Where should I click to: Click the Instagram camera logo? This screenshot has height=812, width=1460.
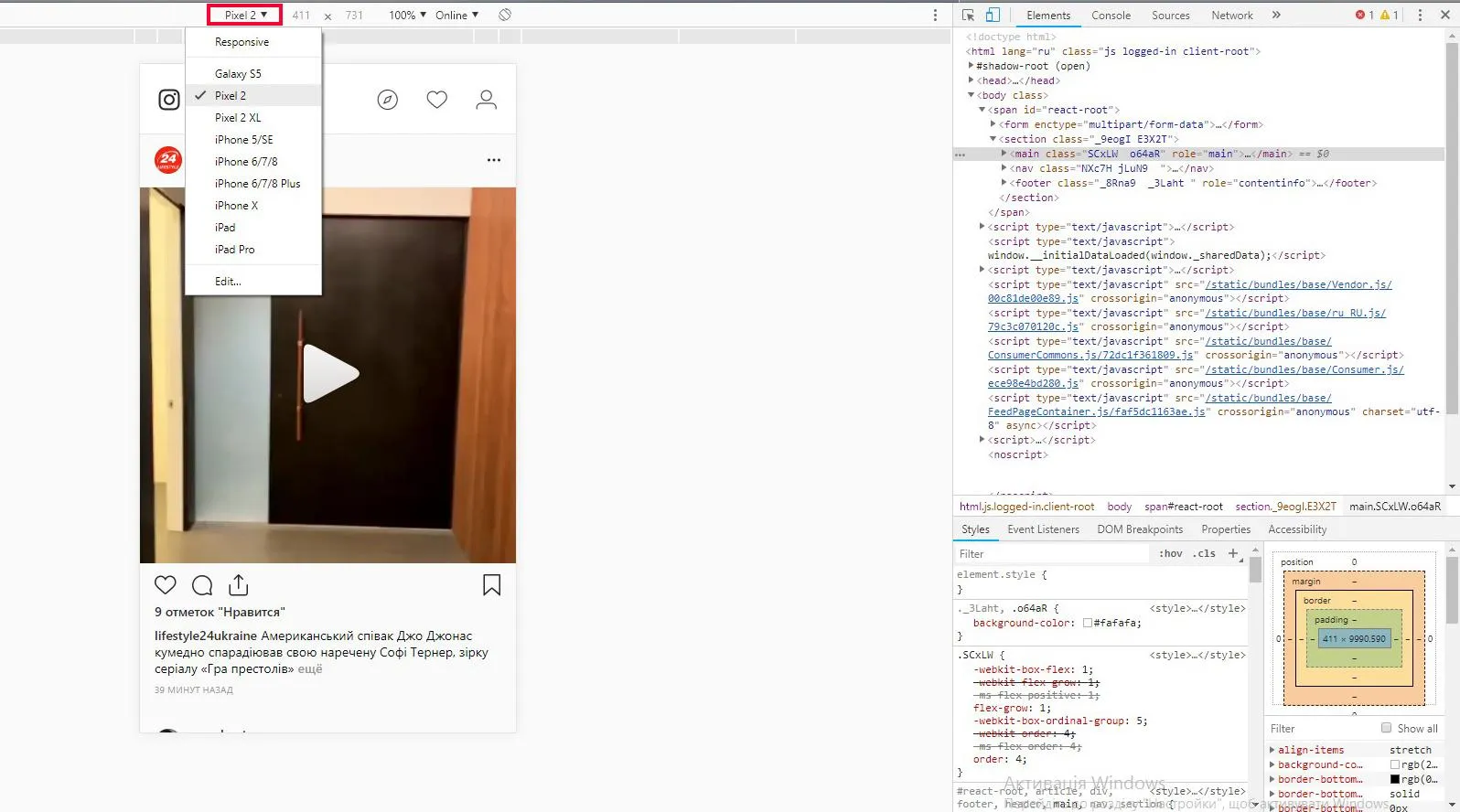click(169, 100)
